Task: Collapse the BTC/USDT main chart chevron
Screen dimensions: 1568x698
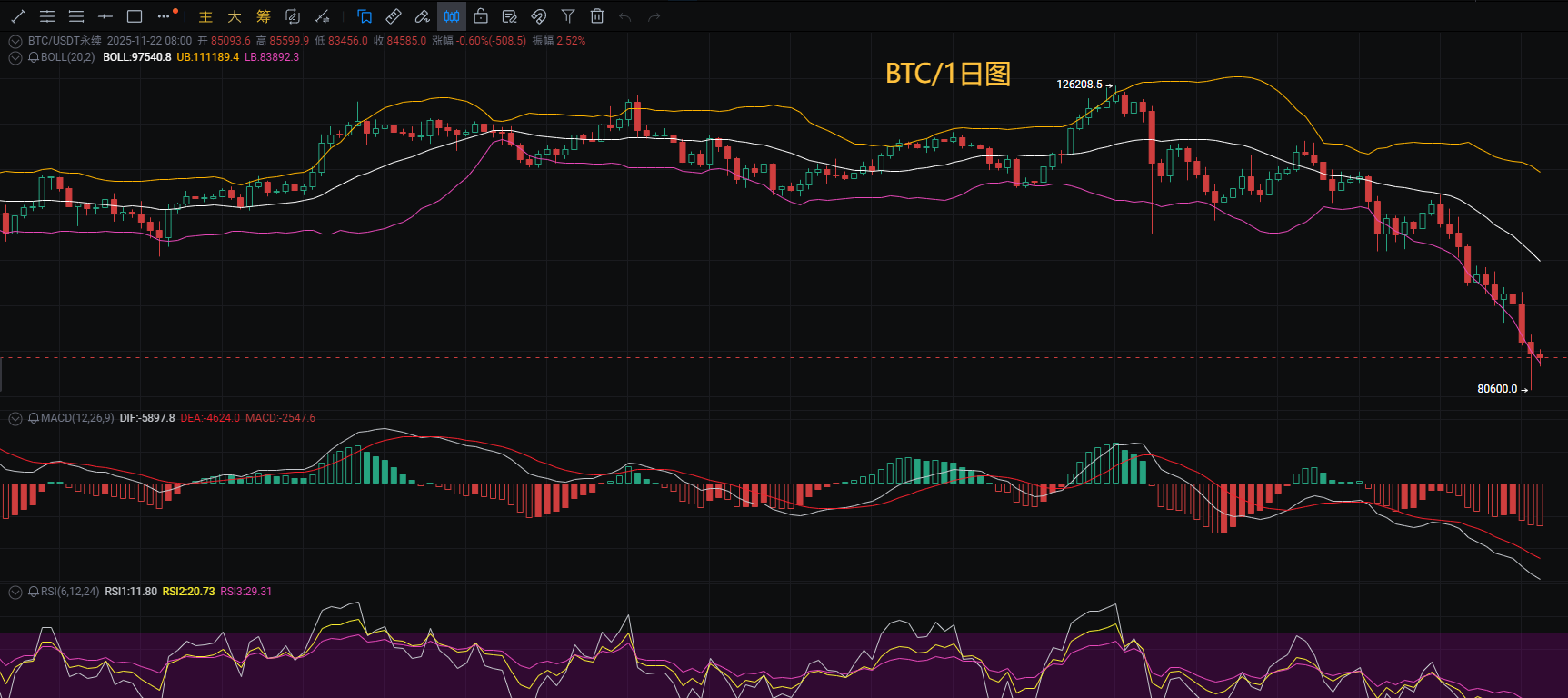Action: click(x=15, y=41)
